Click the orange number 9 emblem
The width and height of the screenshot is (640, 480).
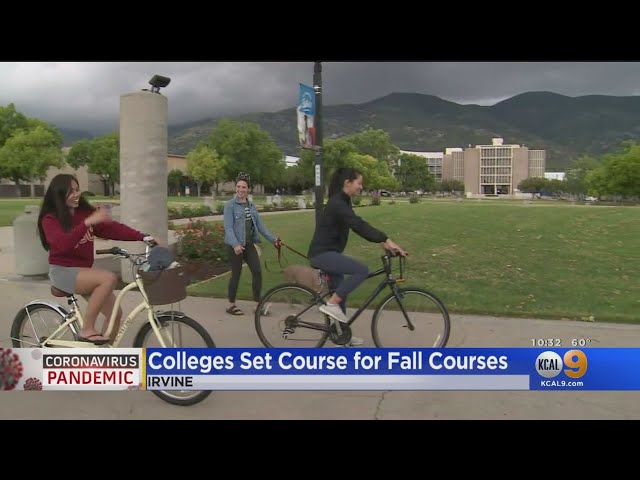(576, 364)
